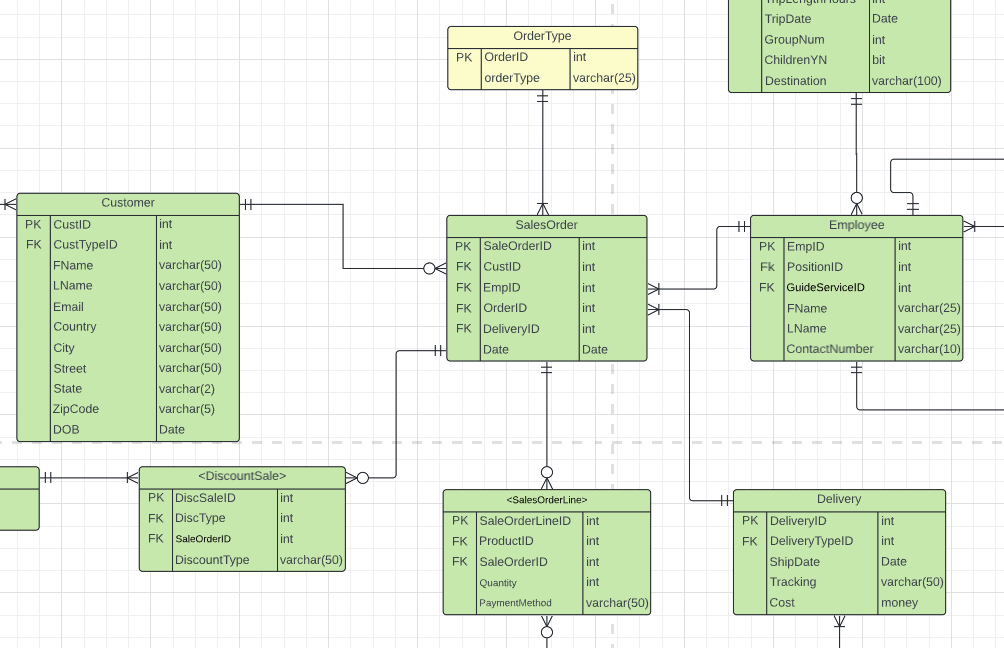Select the <SalesOrderLine> table header
The height and width of the screenshot is (648, 1004).
point(546,499)
